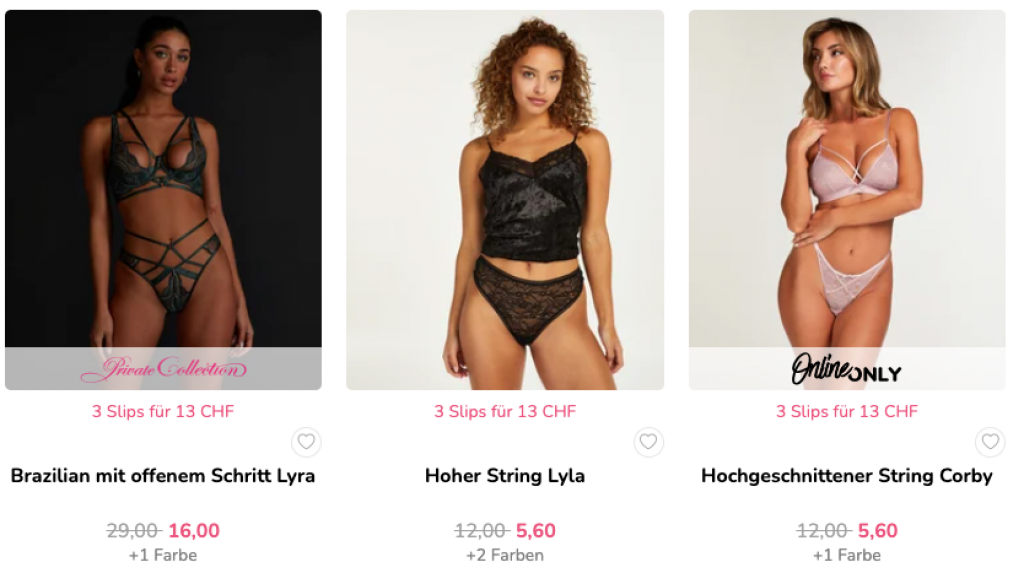Image resolution: width=1024 pixels, height=573 pixels.
Task: Click the 16,00 sale price of Lyra
Action: point(194,531)
